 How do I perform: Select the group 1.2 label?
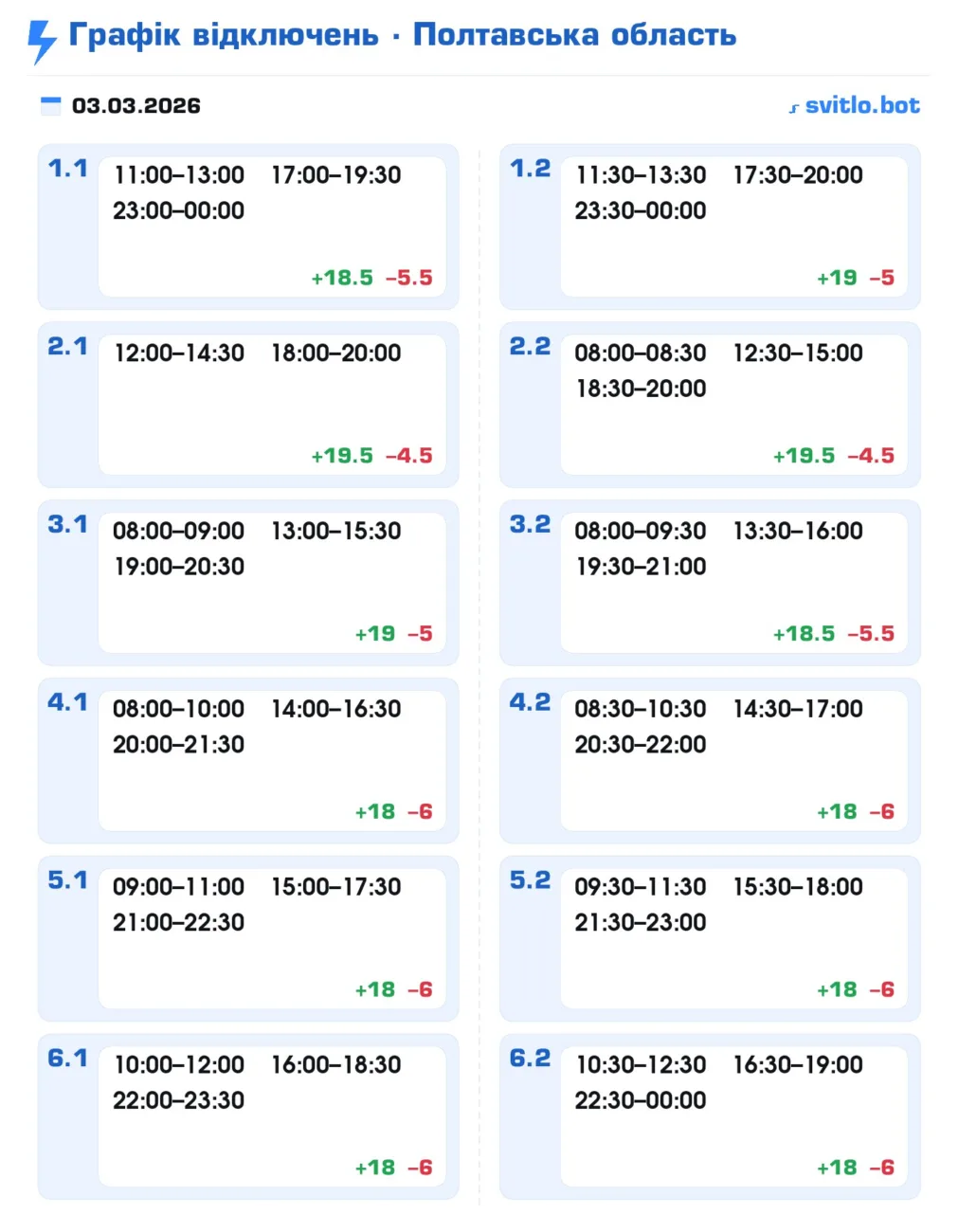click(x=530, y=169)
